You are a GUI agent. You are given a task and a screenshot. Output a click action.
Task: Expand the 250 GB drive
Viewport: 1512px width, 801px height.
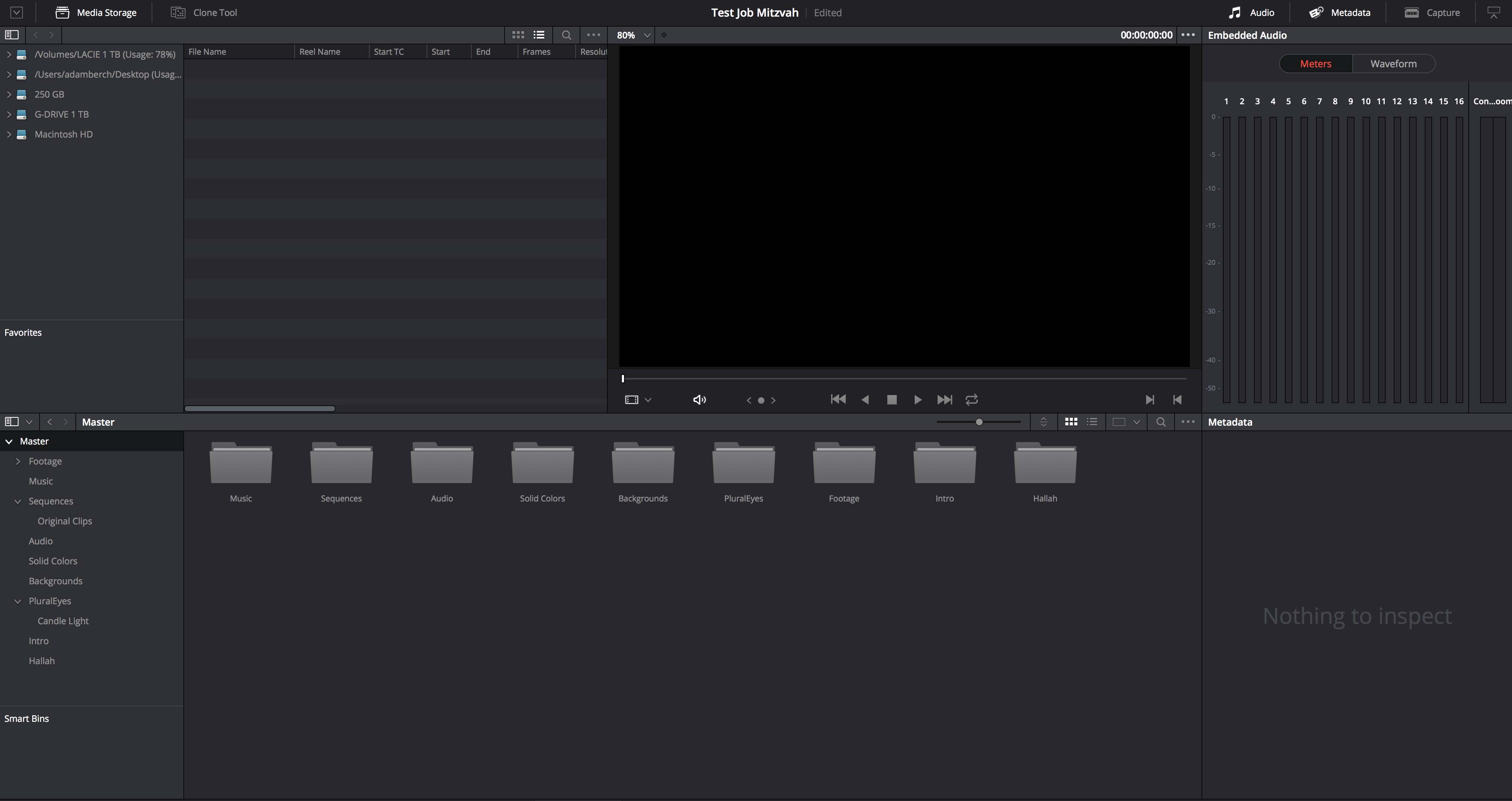9,95
